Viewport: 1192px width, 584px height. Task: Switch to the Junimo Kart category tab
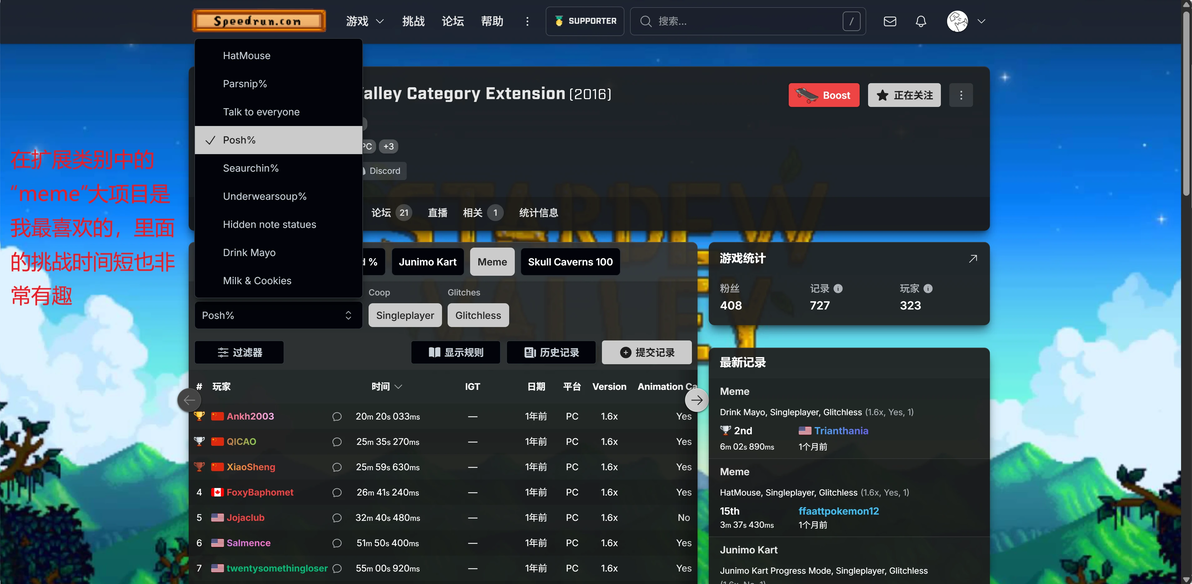(428, 262)
